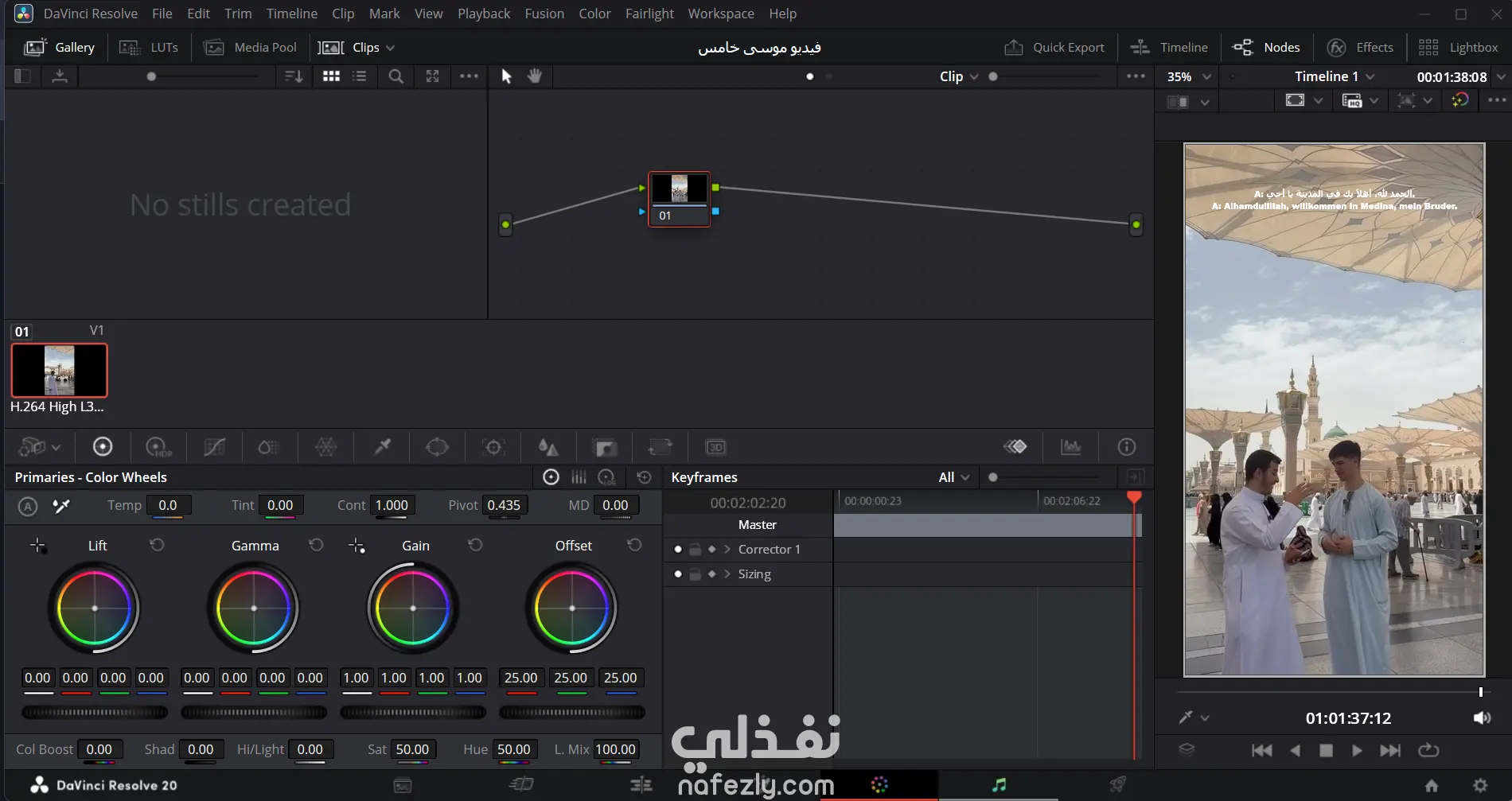The image size is (1512, 801).
Task: Reset the Gamma color wheel
Action: [x=316, y=545]
